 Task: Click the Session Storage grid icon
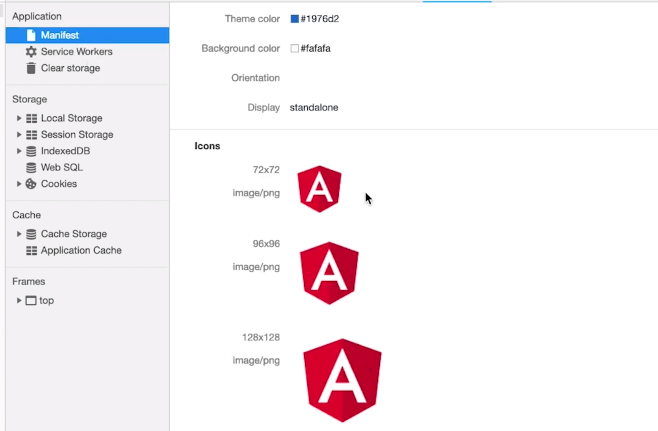[31, 135]
